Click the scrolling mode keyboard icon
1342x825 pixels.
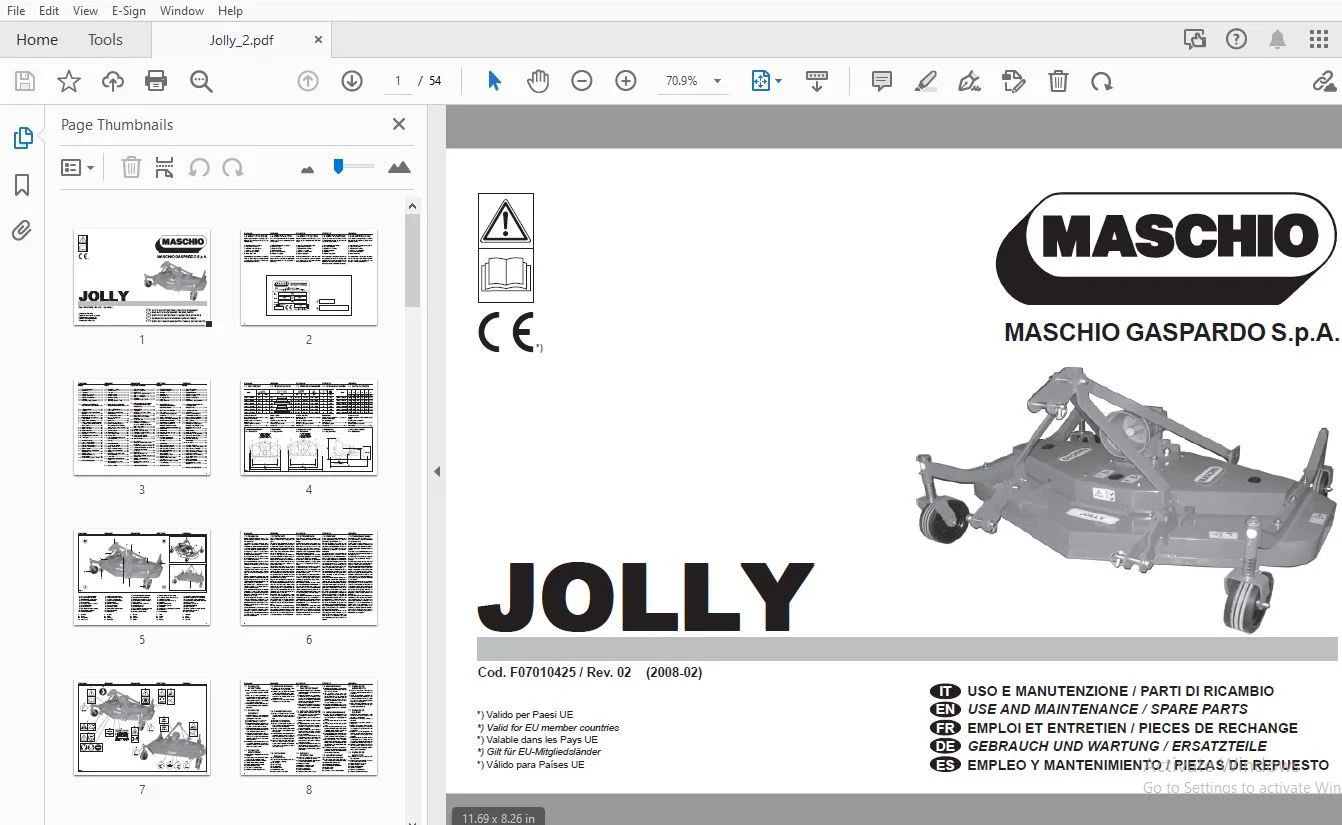(817, 81)
